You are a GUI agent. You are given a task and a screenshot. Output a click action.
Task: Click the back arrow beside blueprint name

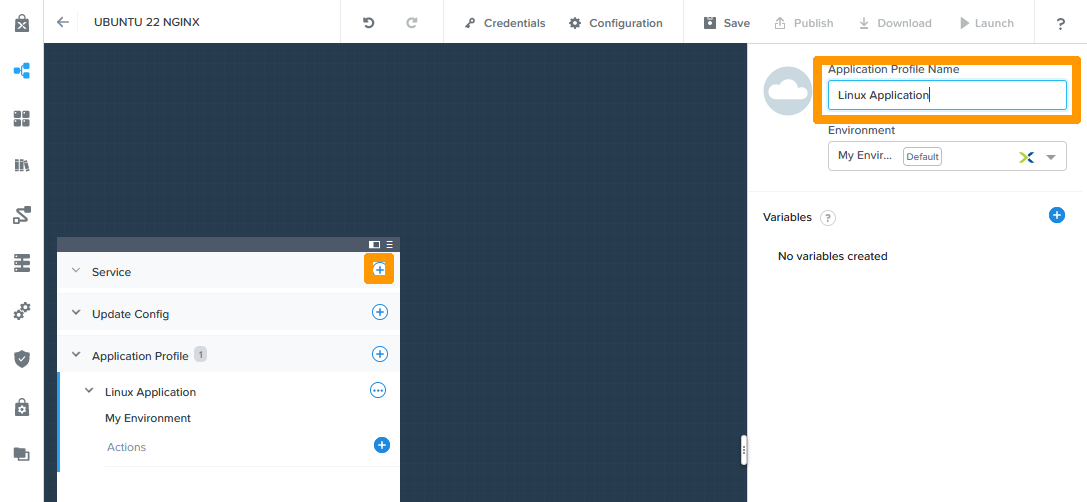point(64,22)
